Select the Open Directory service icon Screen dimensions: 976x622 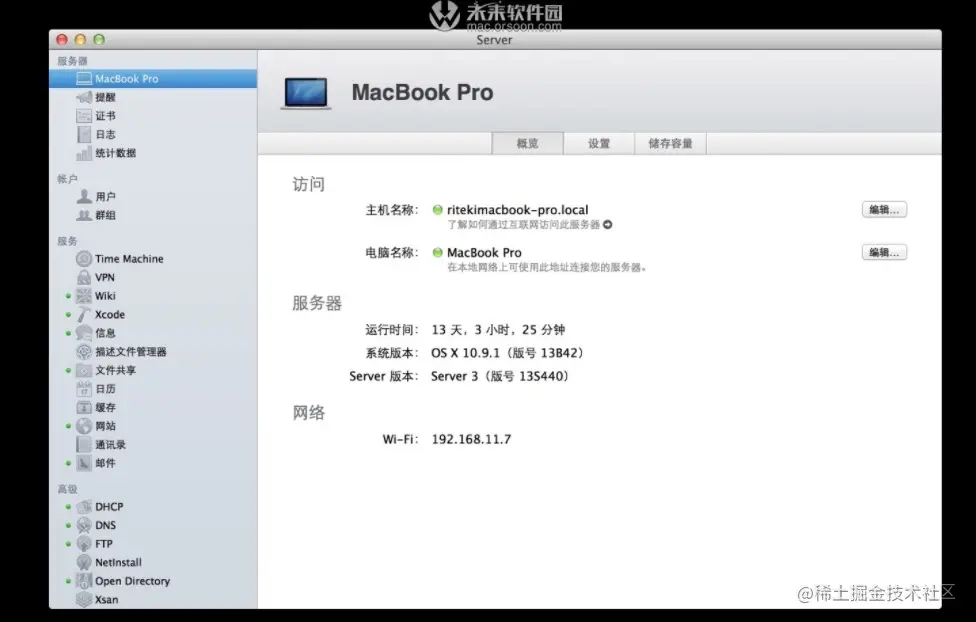pyautogui.click(x=84, y=581)
